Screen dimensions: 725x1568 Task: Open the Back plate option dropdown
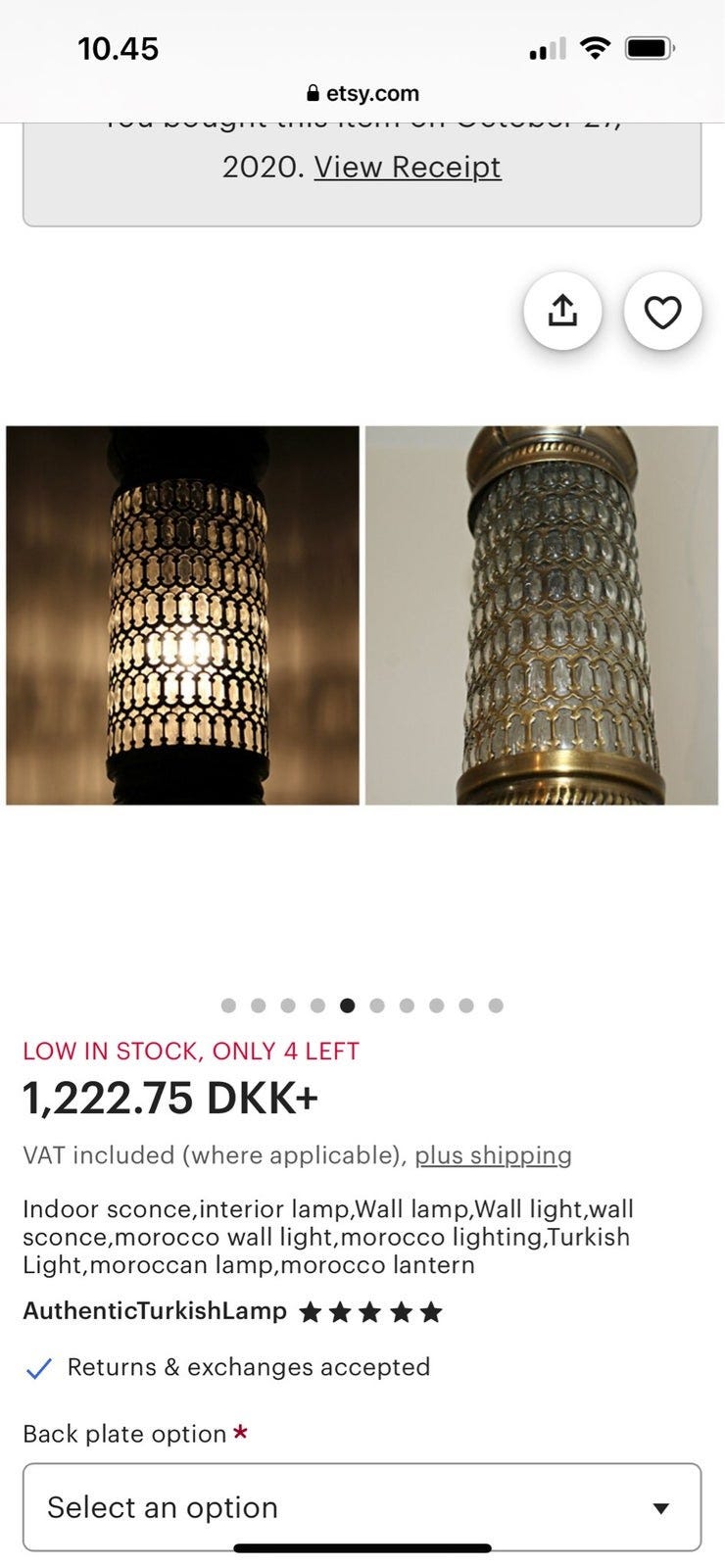(362, 1507)
